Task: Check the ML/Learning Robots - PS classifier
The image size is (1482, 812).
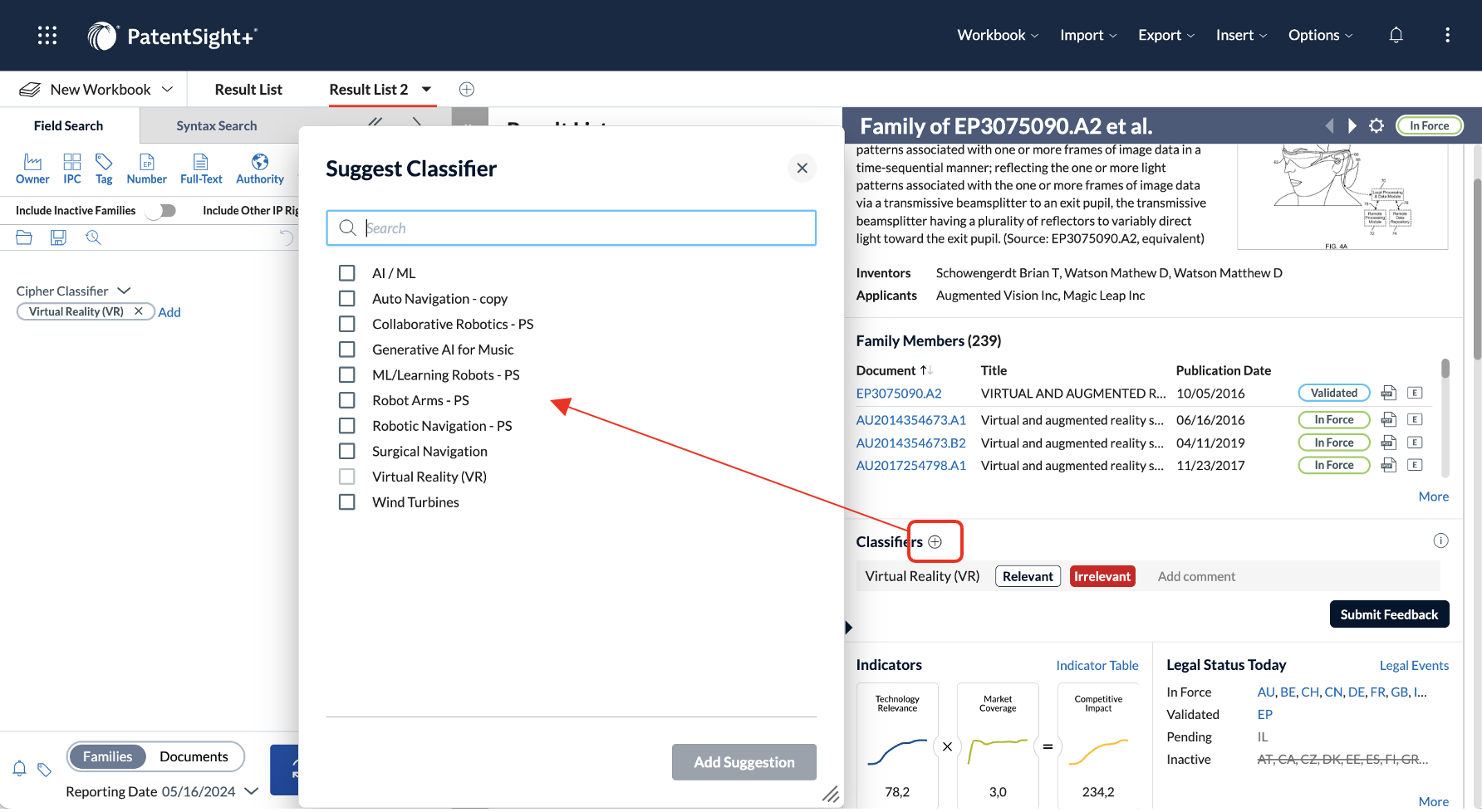Action: pyautogui.click(x=347, y=374)
